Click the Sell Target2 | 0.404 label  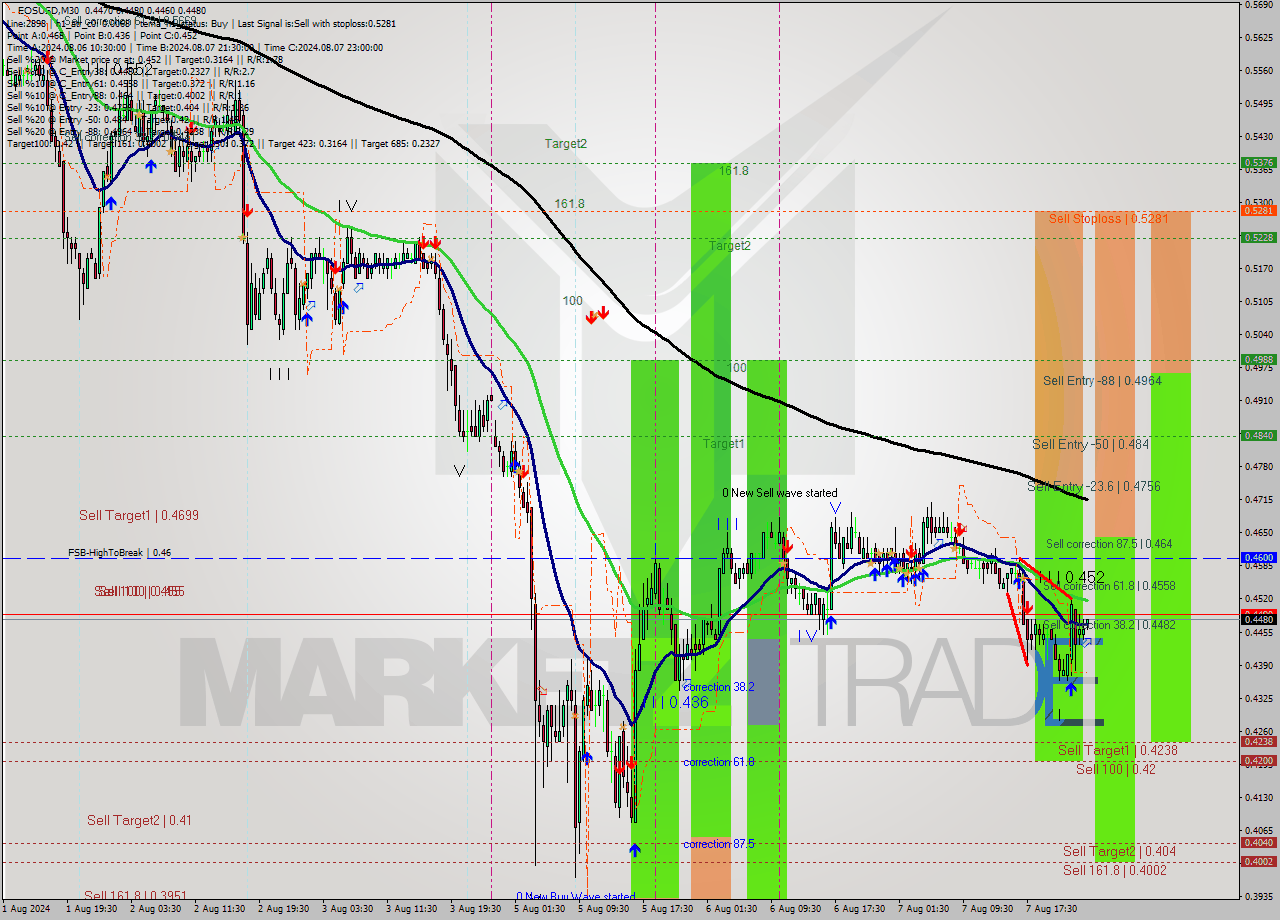(x=1119, y=851)
